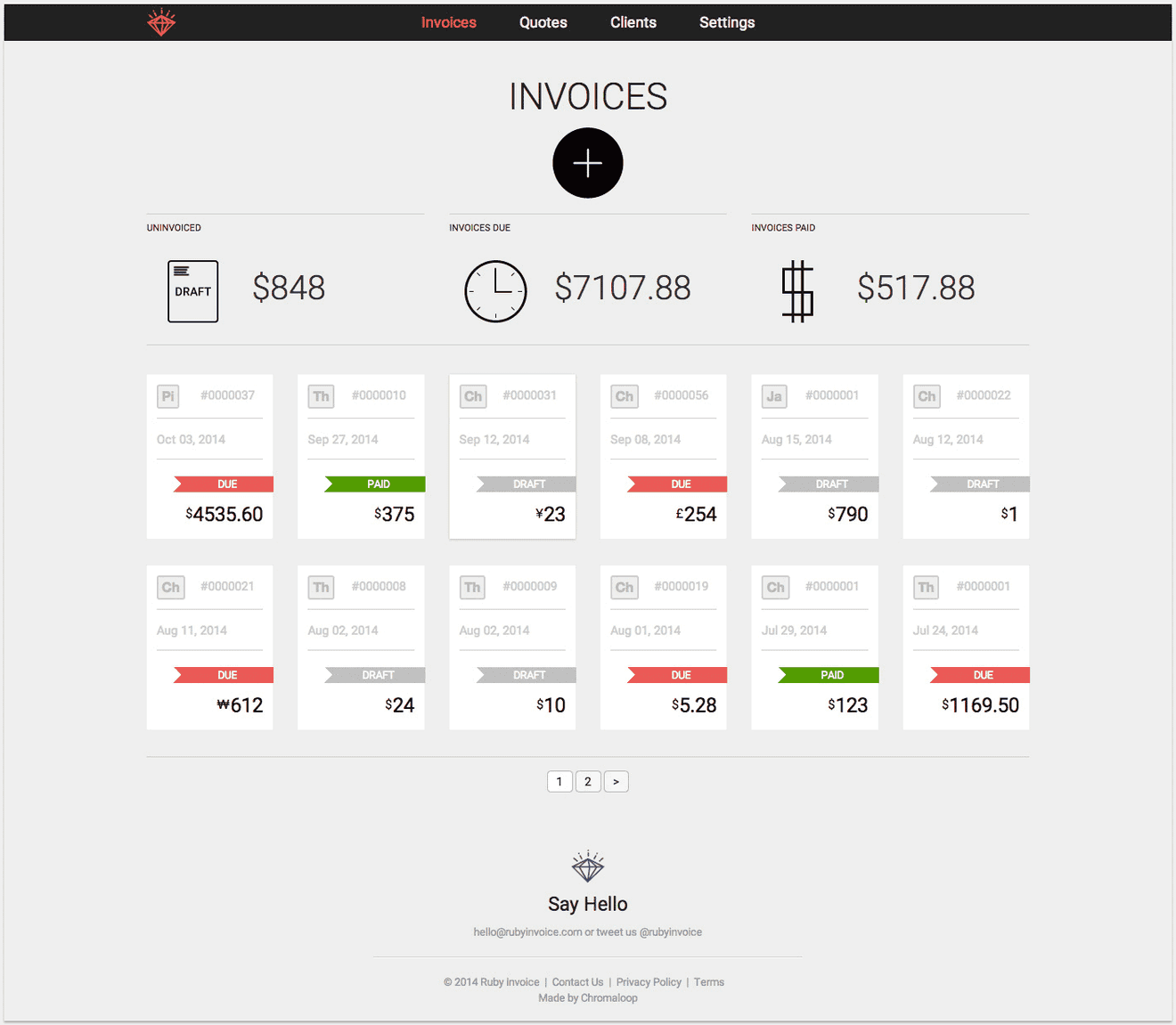Open the Terms footer link
Viewport: 1176px width, 1025px height.
[x=709, y=982]
